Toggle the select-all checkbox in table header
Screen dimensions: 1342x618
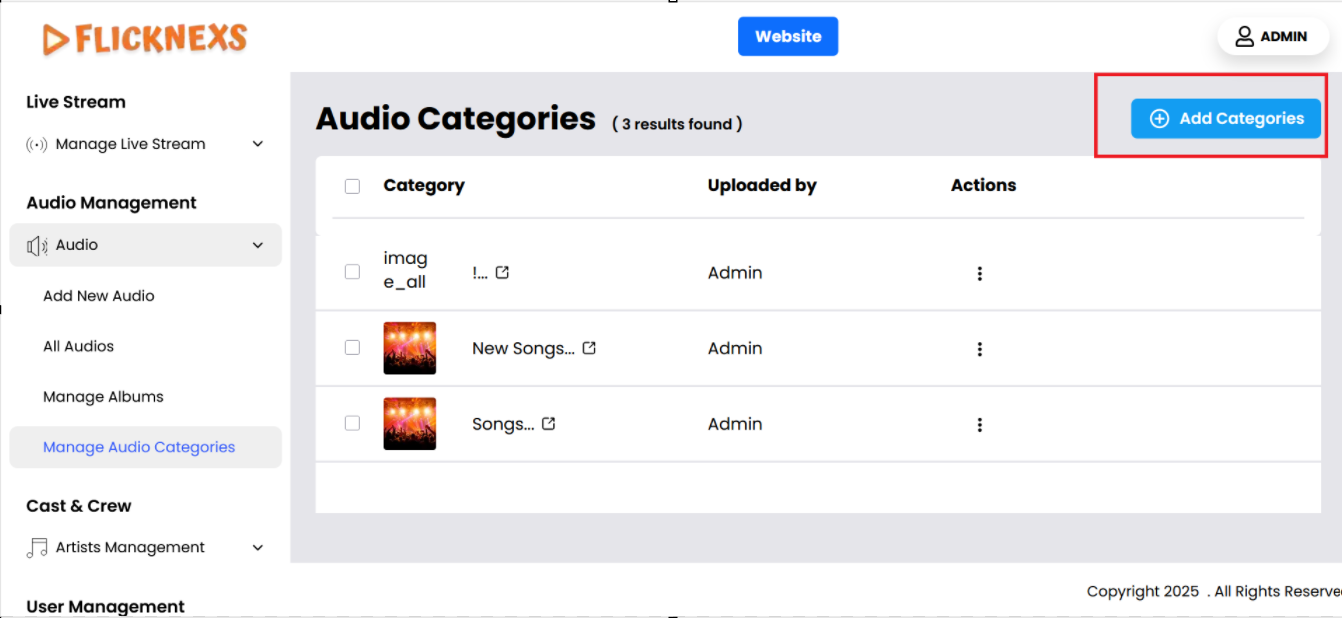coord(352,186)
